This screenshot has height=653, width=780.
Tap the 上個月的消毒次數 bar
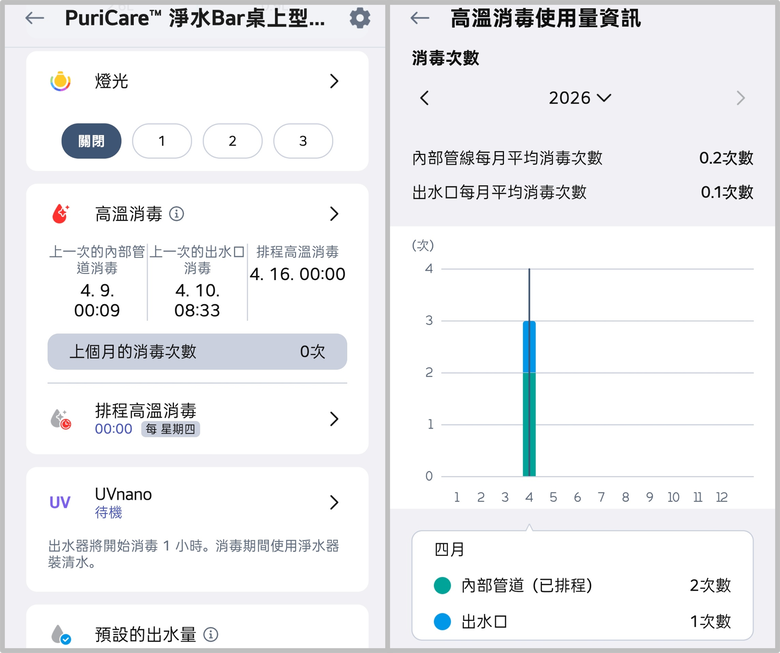[197, 352]
